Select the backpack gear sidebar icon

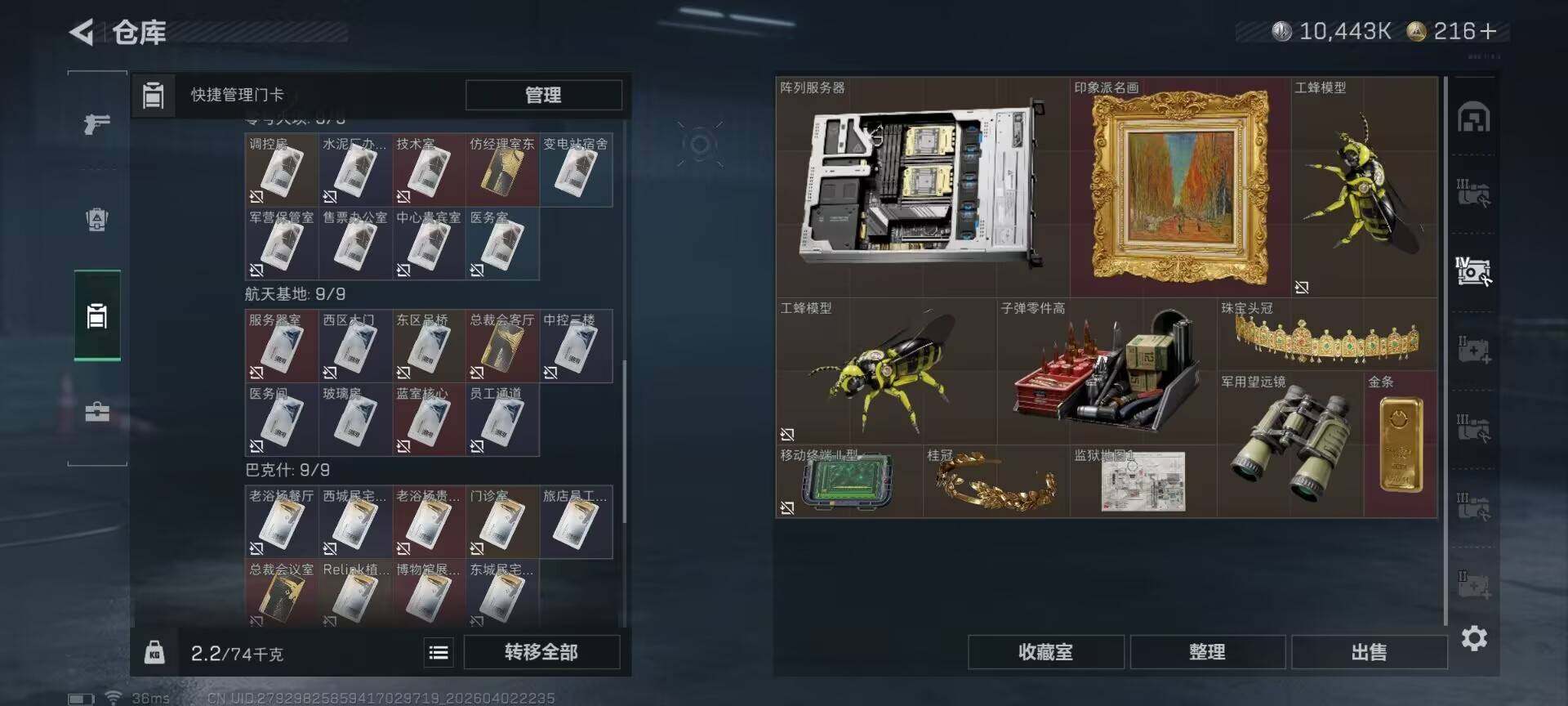click(x=97, y=219)
